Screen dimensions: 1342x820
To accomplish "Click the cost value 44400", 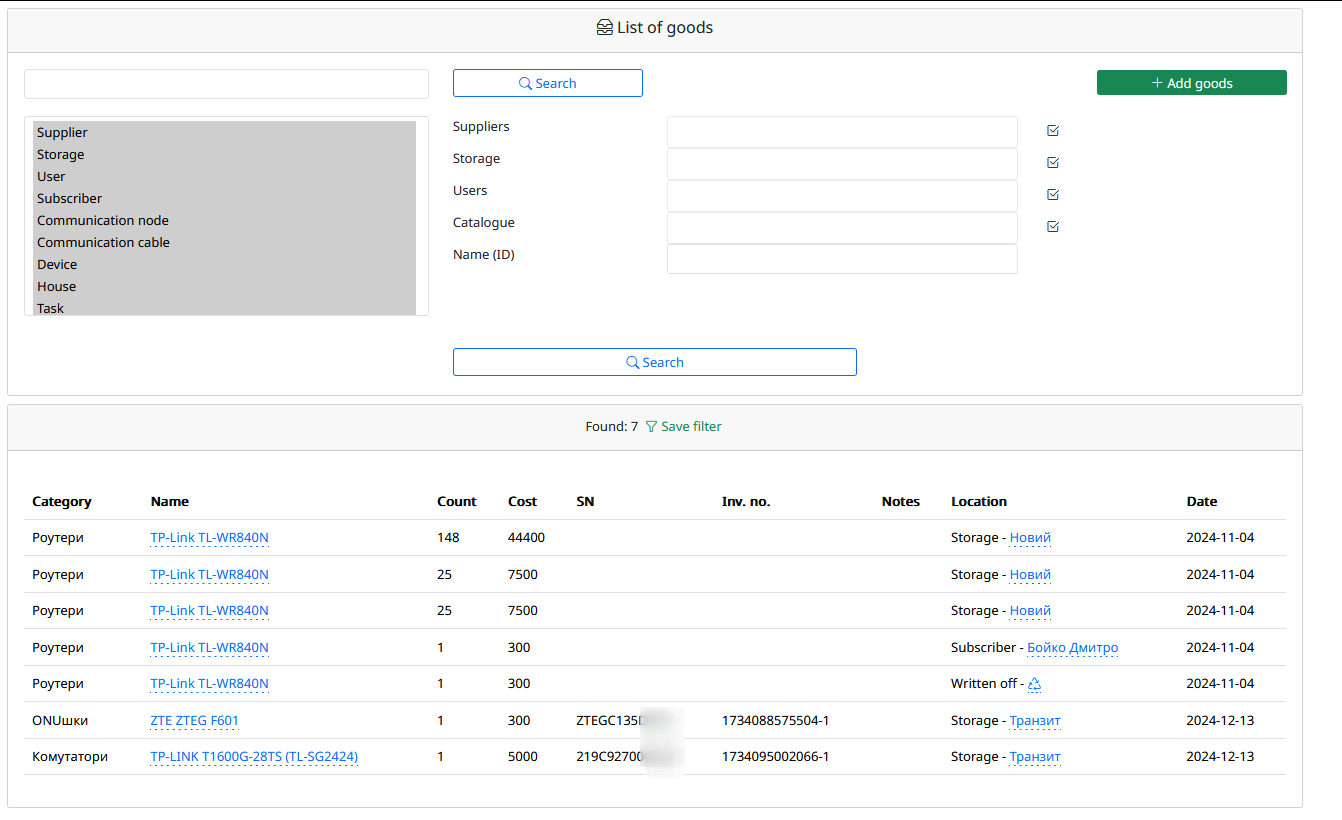I will (x=526, y=538).
